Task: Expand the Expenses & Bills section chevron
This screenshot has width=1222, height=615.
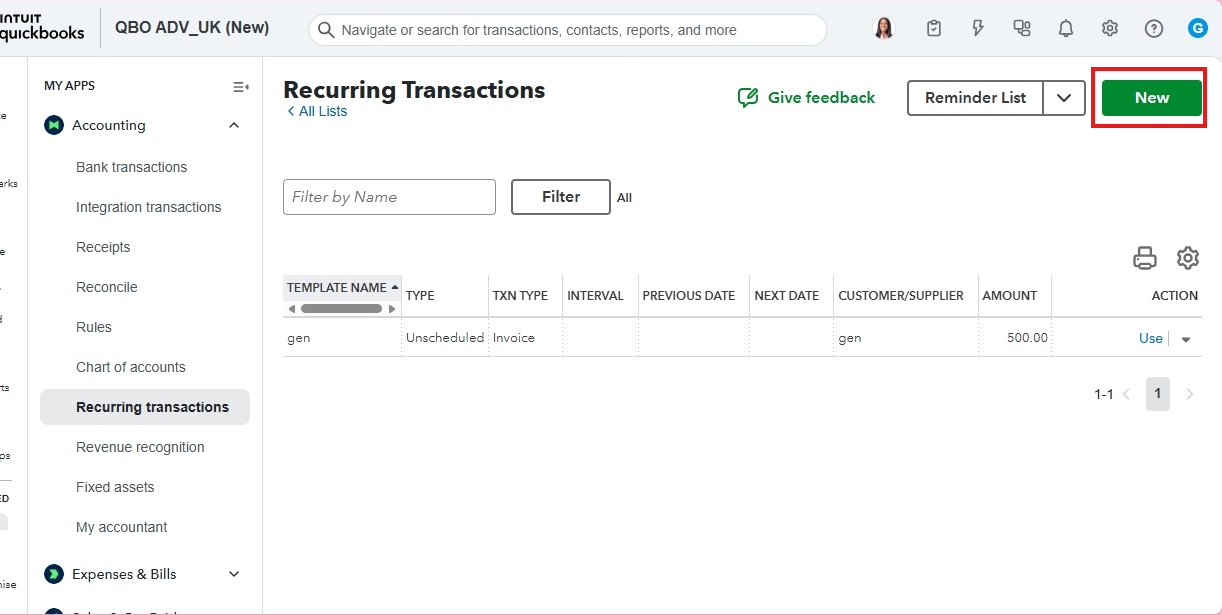Action: click(234, 574)
